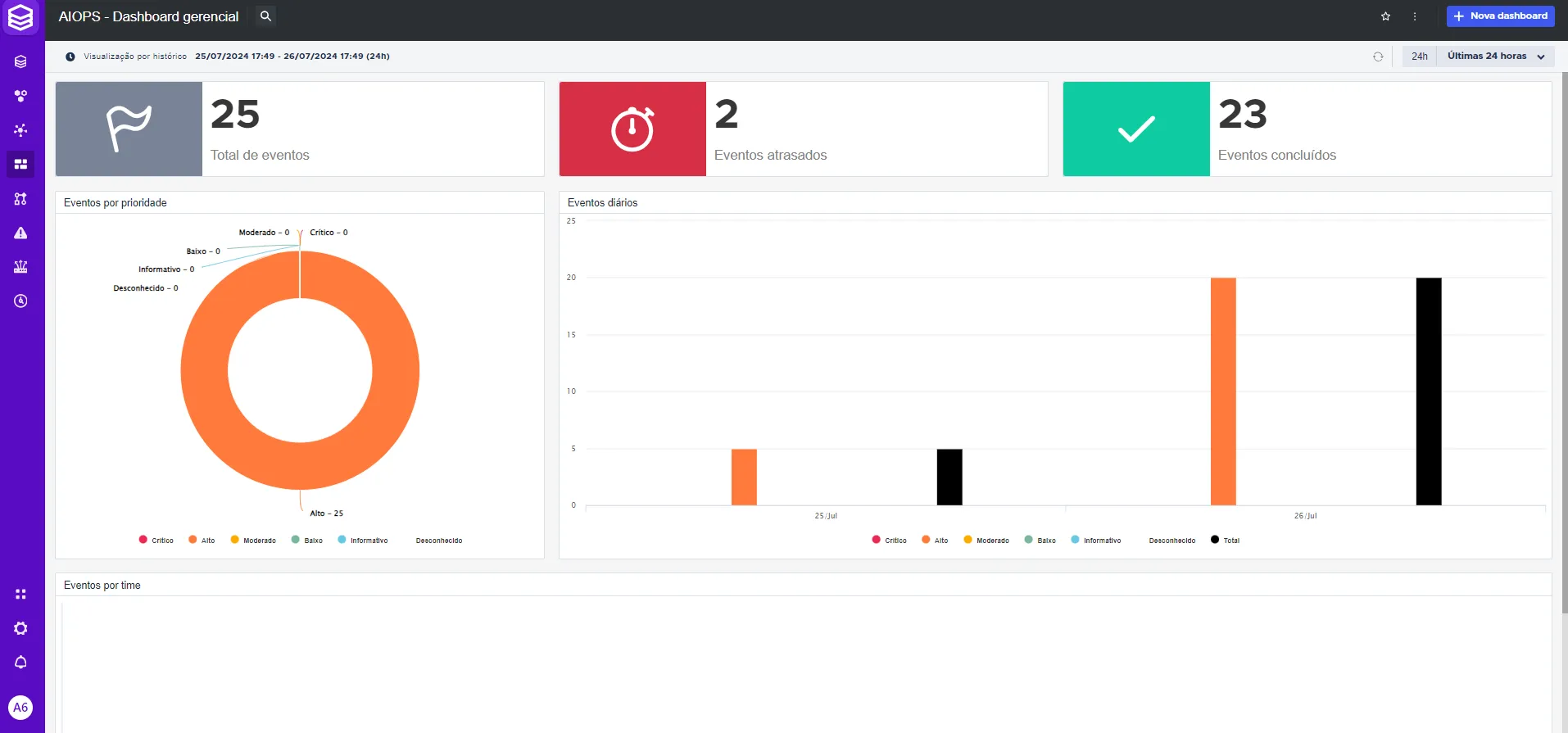Click the 24h time range button
The image size is (1568, 733).
pyautogui.click(x=1420, y=57)
